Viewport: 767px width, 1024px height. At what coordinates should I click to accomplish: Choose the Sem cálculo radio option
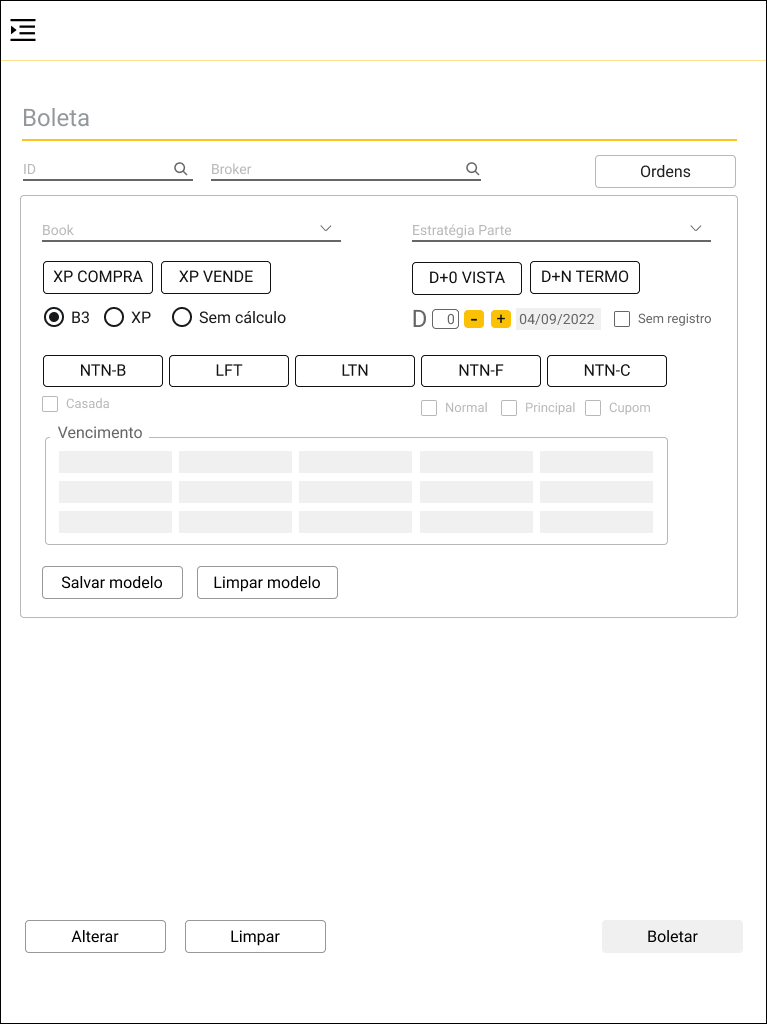tap(182, 317)
